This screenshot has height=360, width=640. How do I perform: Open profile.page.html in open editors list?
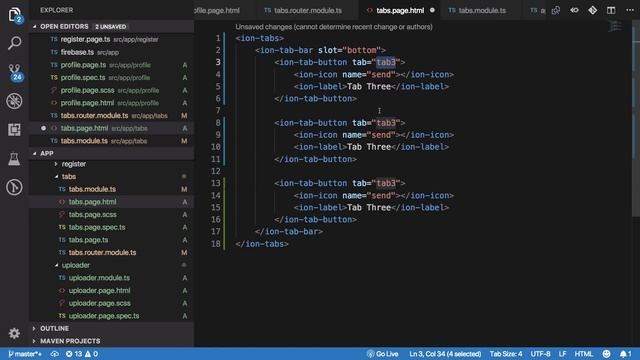tap(112, 103)
